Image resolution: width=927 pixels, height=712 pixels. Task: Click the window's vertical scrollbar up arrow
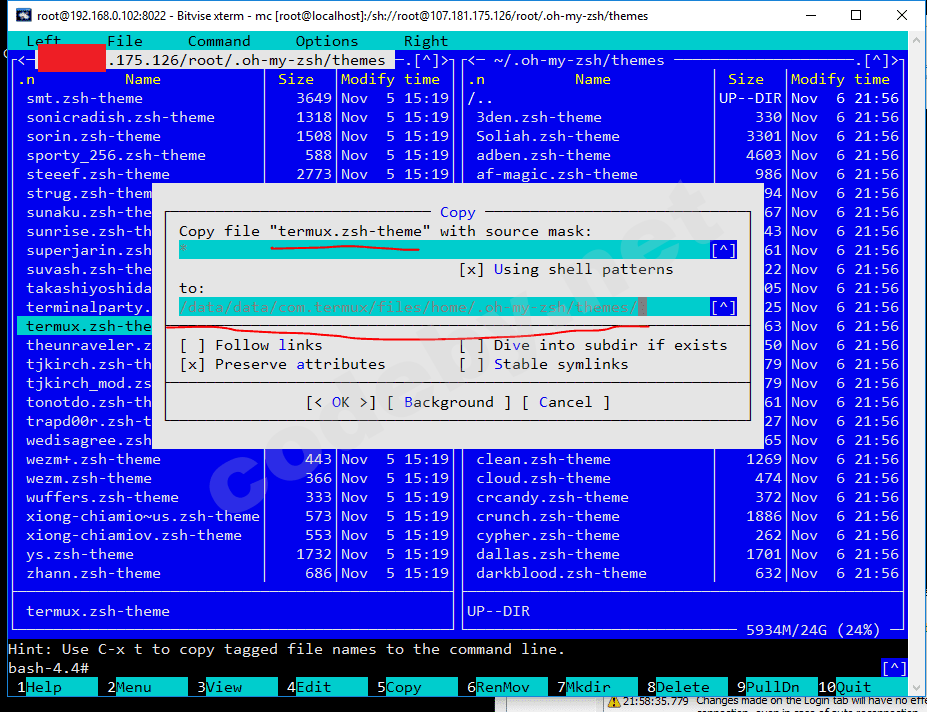(x=917, y=40)
